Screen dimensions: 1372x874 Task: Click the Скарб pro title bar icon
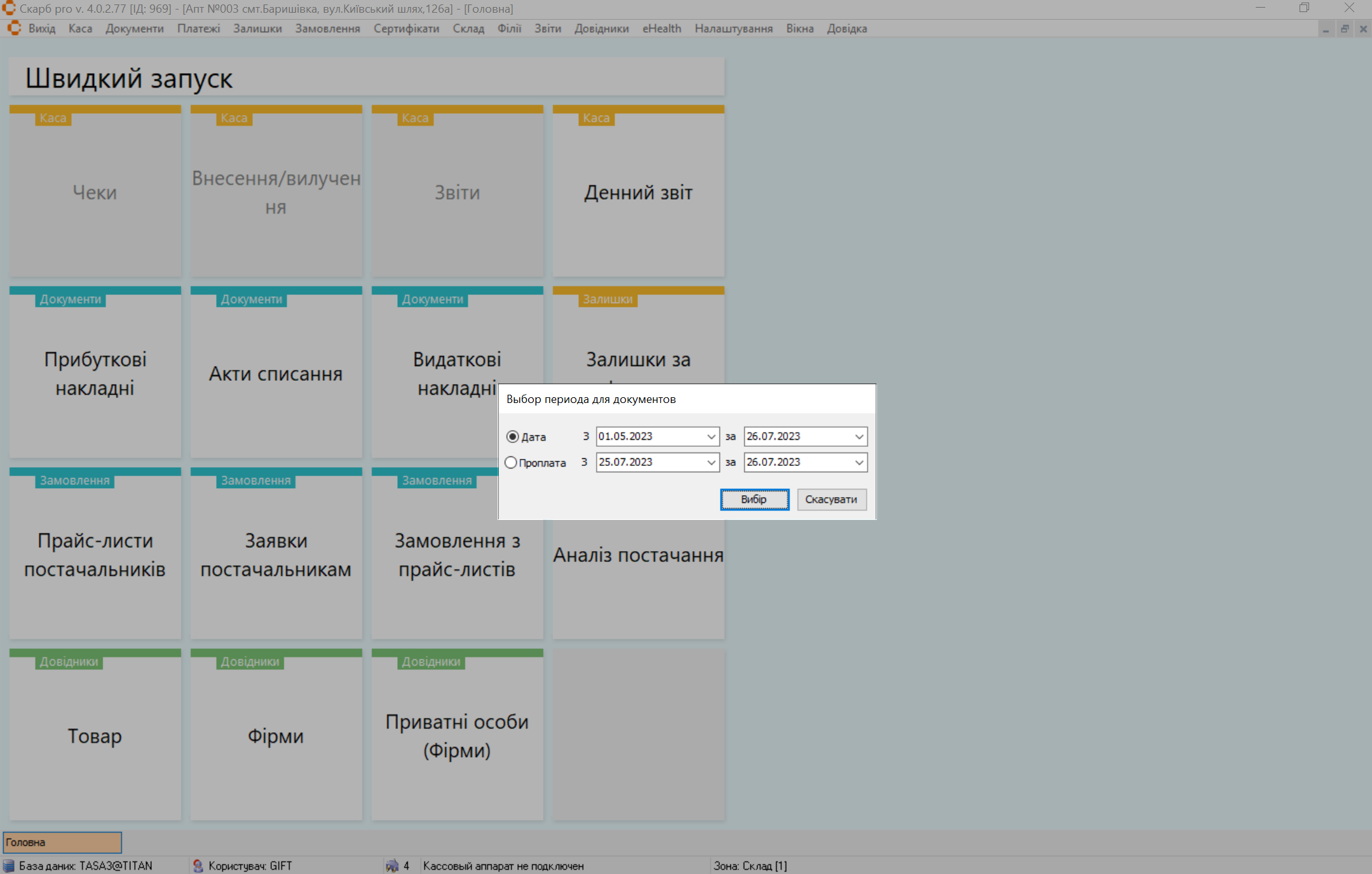coord(8,8)
